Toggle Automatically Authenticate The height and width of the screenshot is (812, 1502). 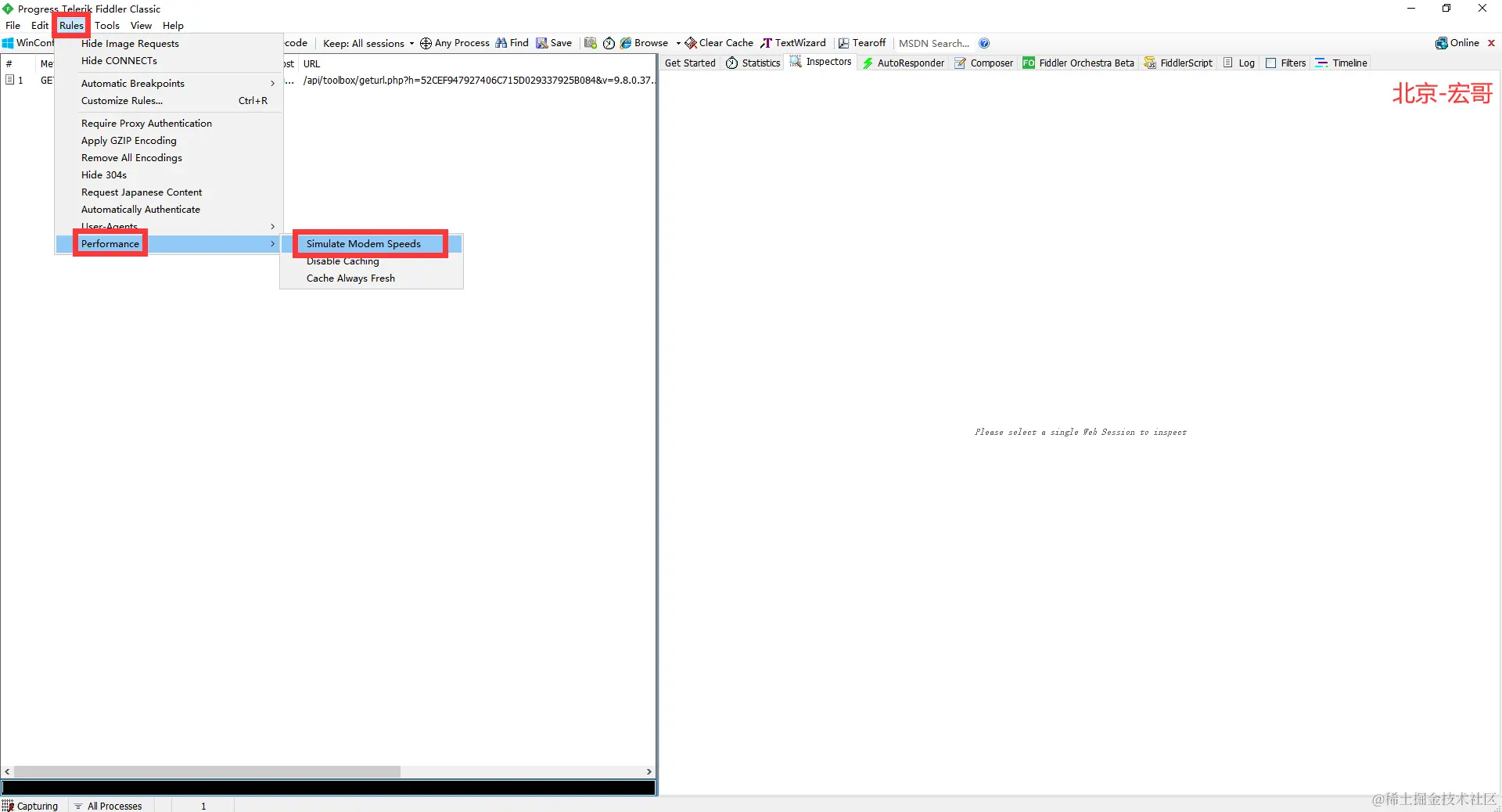(x=169, y=209)
